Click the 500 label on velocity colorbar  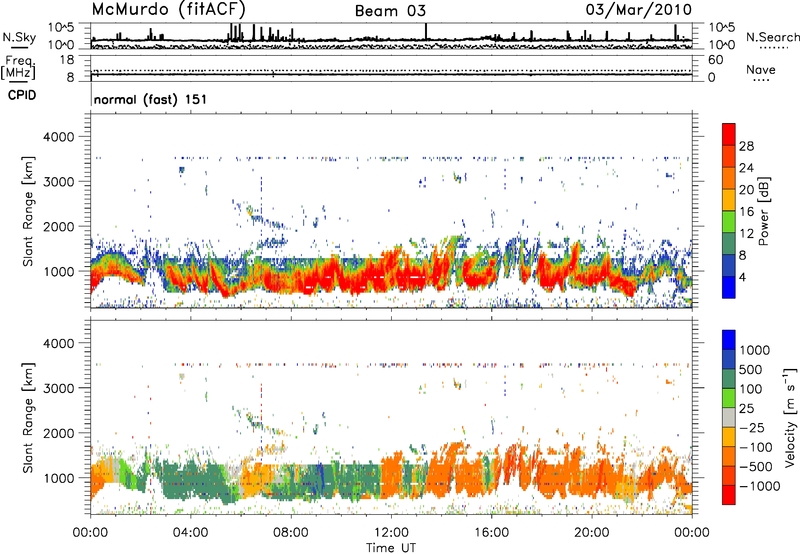tap(751, 370)
